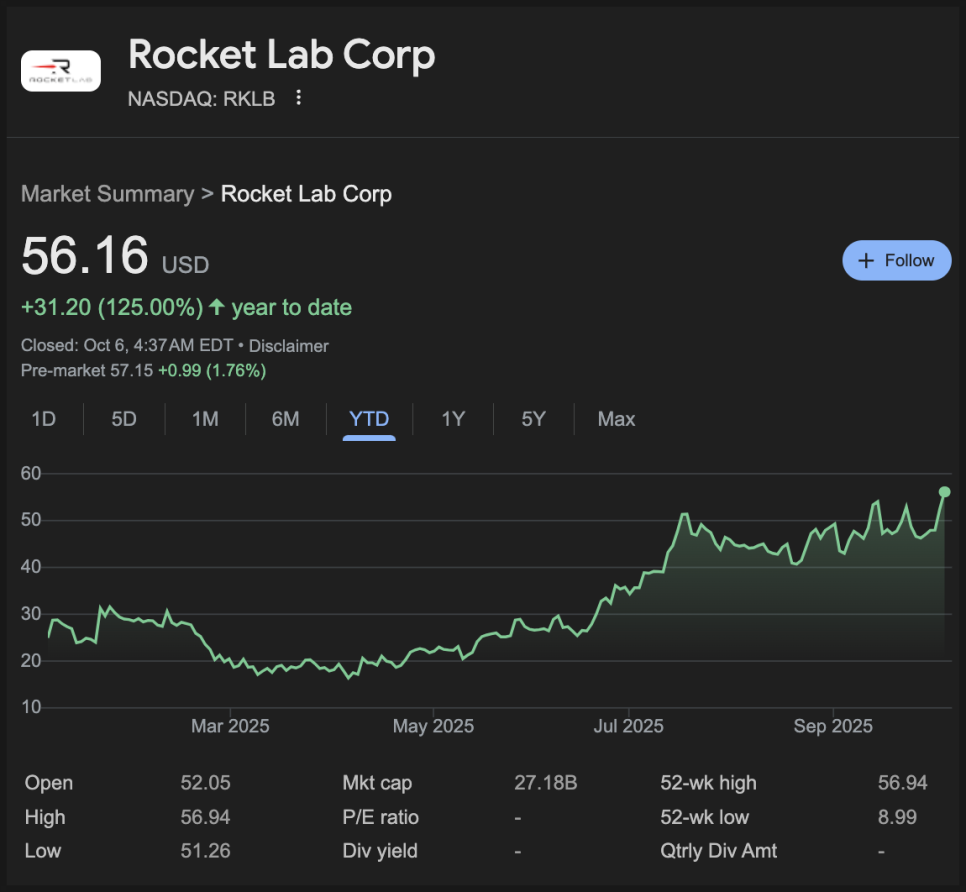Show the 1Y price chart
Viewport: 966px width, 892px height.
click(x=453, y=419)
